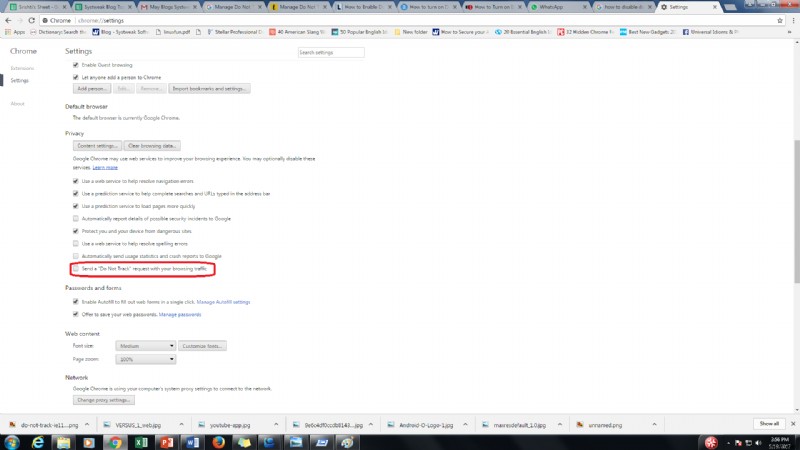The image size is (800, 450).
Task: Open the Windows Start menu
Action: [11, 442]
